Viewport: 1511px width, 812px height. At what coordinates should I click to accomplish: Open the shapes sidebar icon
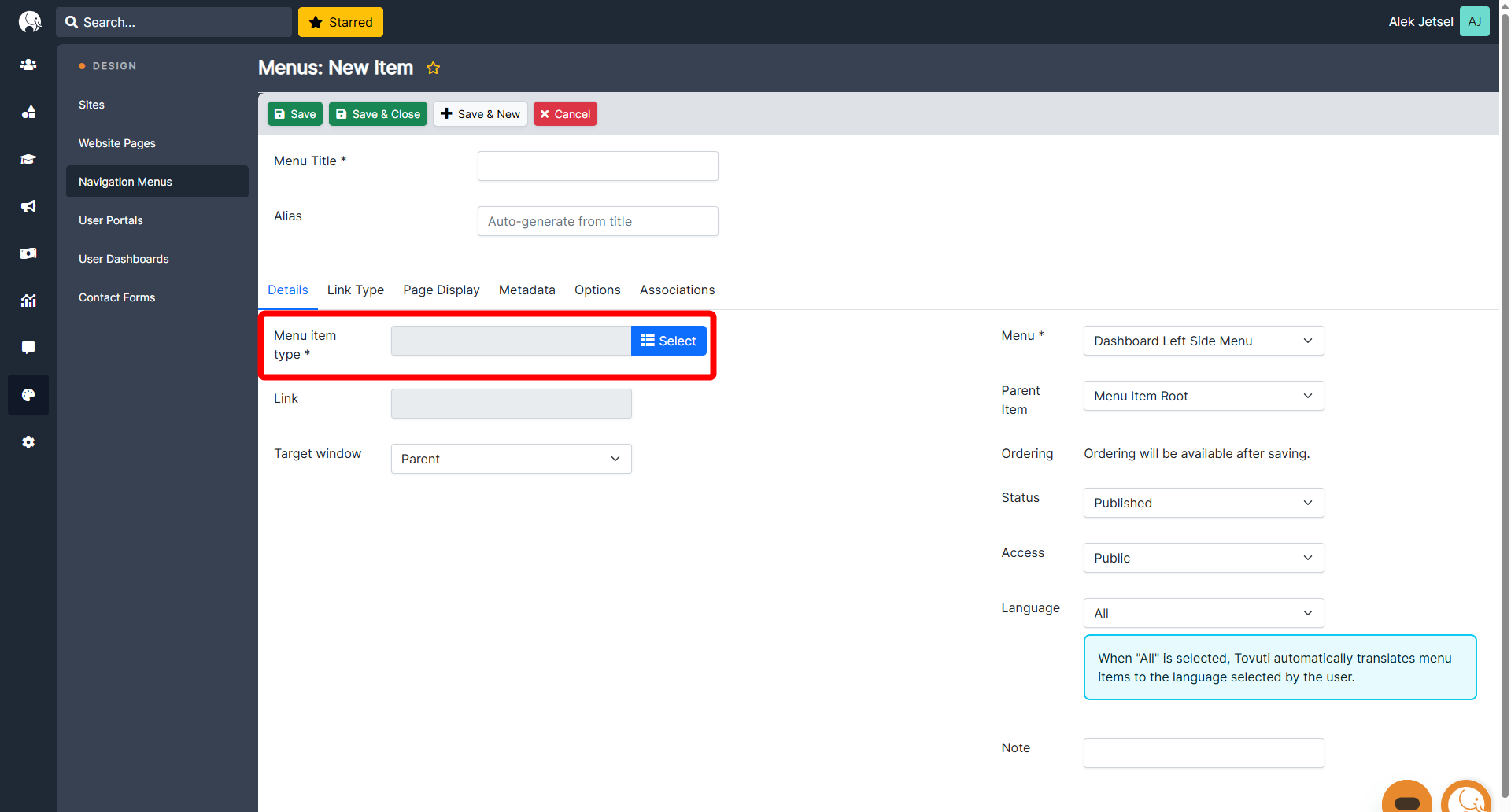click(x=28, y=112)
